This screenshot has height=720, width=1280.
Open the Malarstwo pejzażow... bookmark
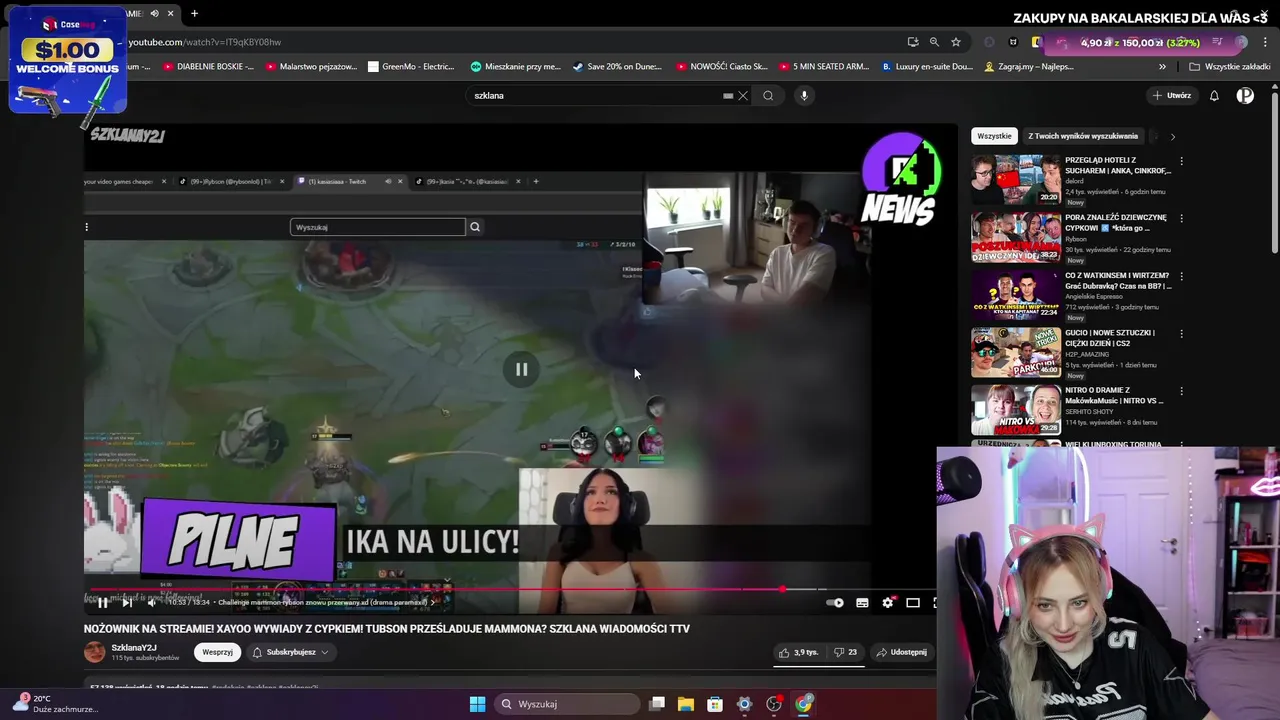pyautogui.click(x=311, y=67)
